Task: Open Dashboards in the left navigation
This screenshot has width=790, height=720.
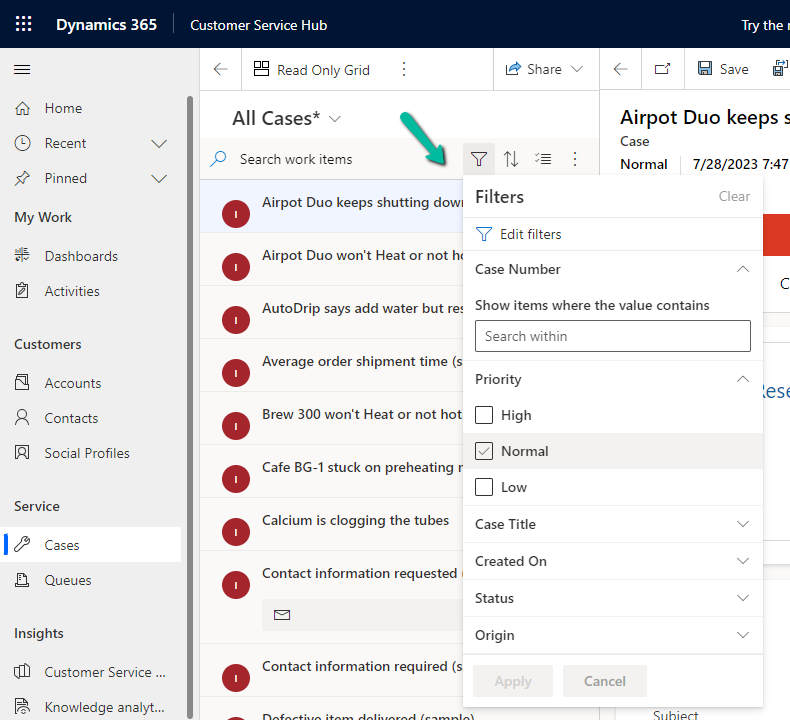Action: pos(81,256)
